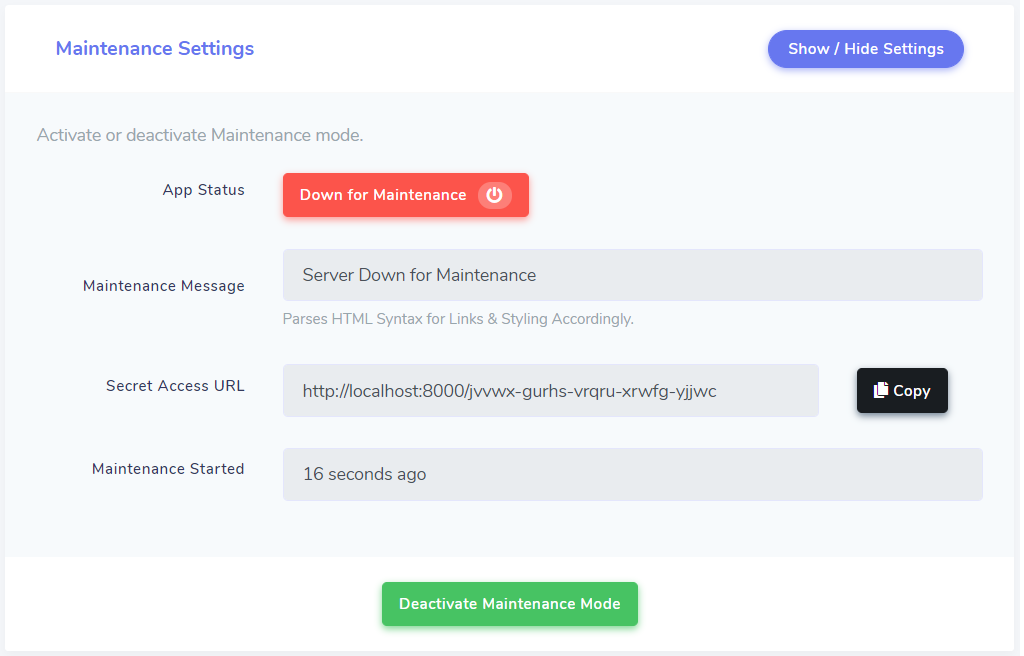Click the Server Down for Maintenance message text
Screen dimensions: 1024x656
coord(419,275)
